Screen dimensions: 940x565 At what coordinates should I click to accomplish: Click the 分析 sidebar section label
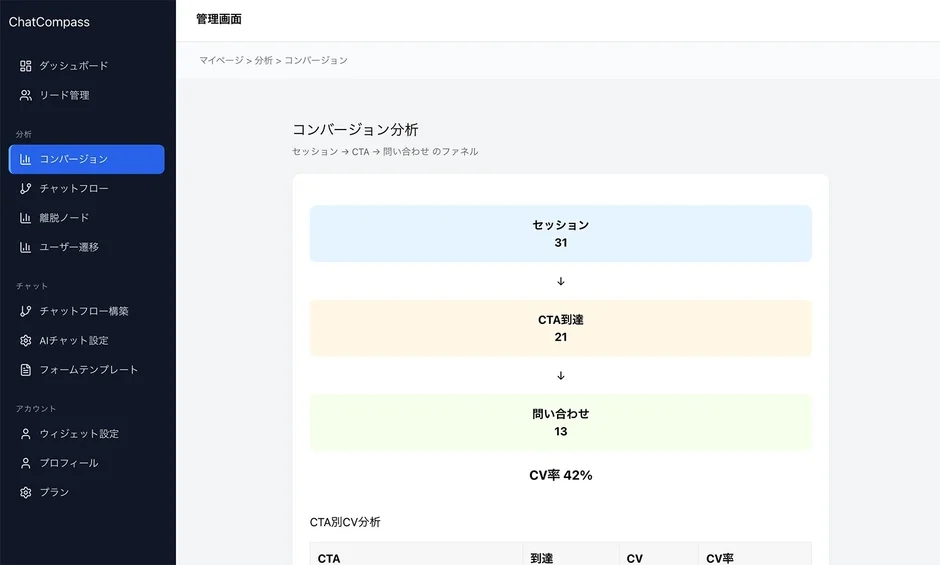click(24, 134)
